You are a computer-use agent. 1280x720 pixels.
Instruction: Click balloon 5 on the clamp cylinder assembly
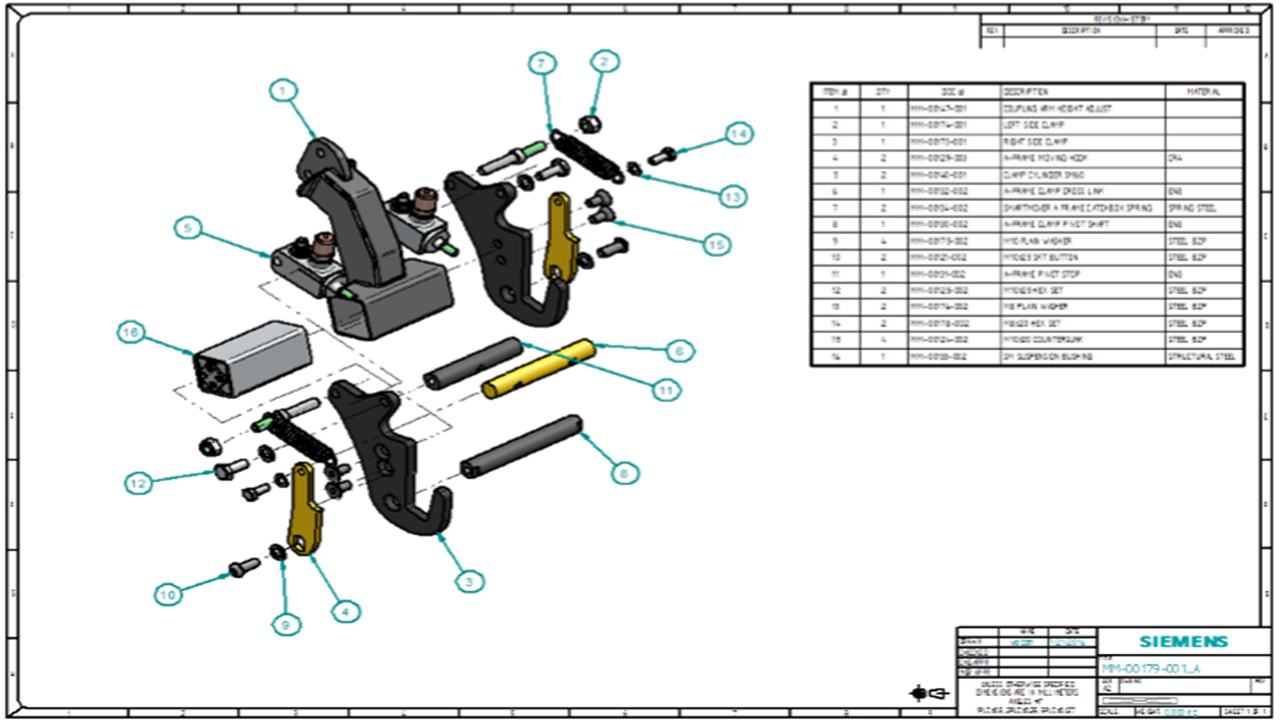(188, 228)
